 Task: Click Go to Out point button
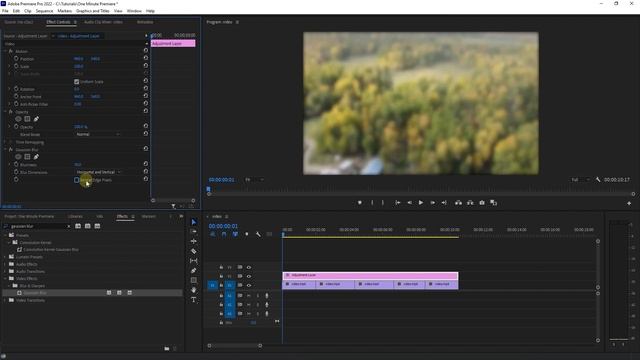point(444,202)
